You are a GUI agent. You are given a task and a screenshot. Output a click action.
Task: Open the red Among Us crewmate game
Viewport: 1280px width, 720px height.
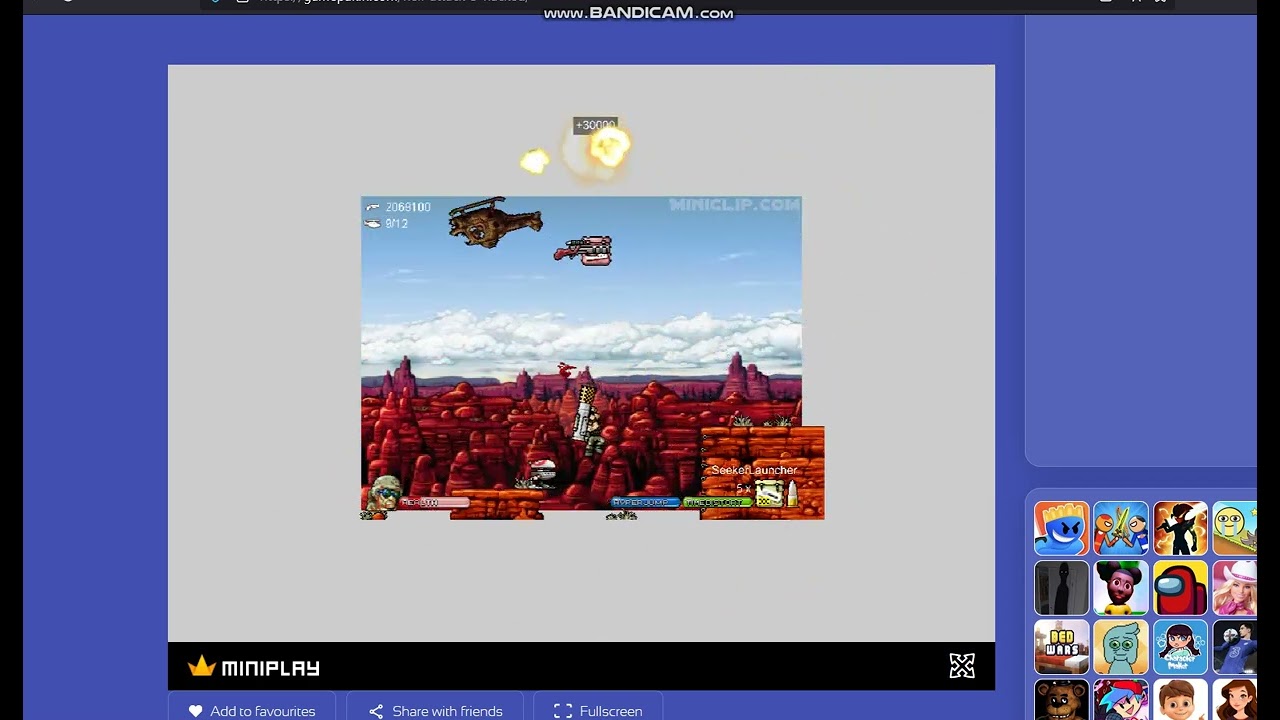pyautogui.click(x=1180, y=588)
